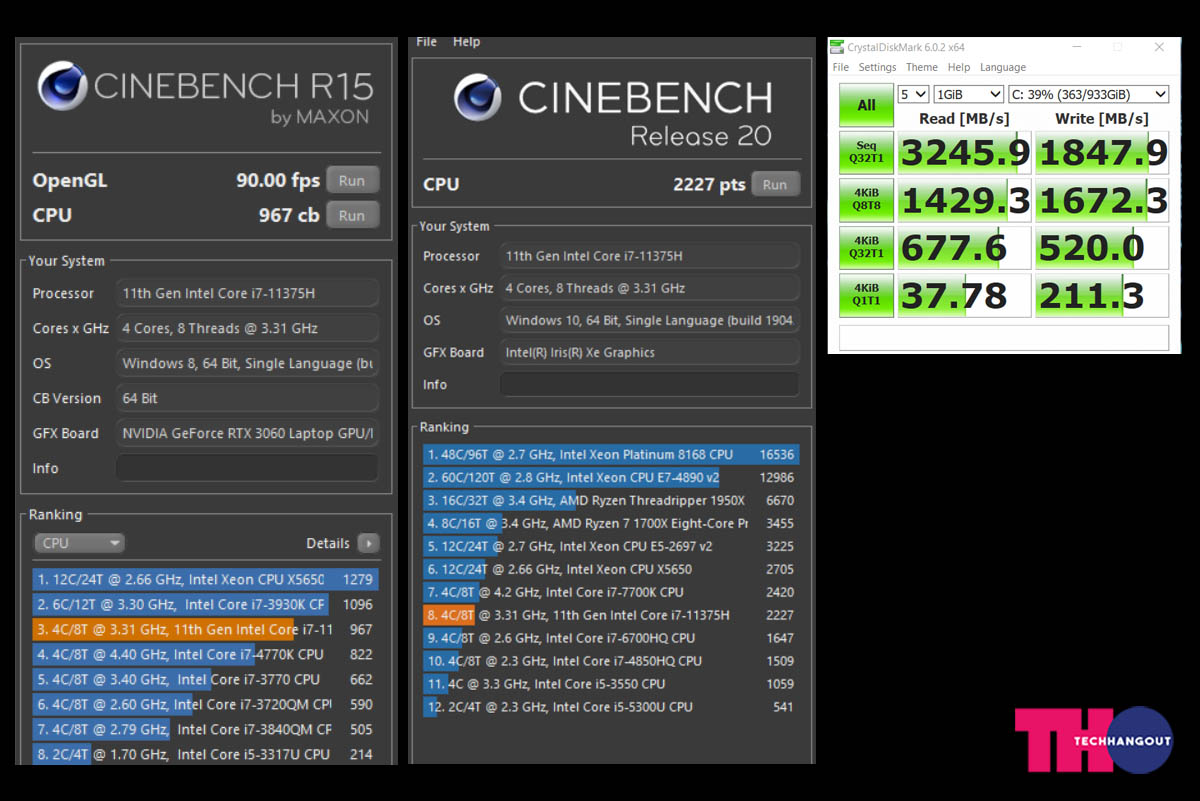Open File menu in Cinebench R20

point(426,42)
